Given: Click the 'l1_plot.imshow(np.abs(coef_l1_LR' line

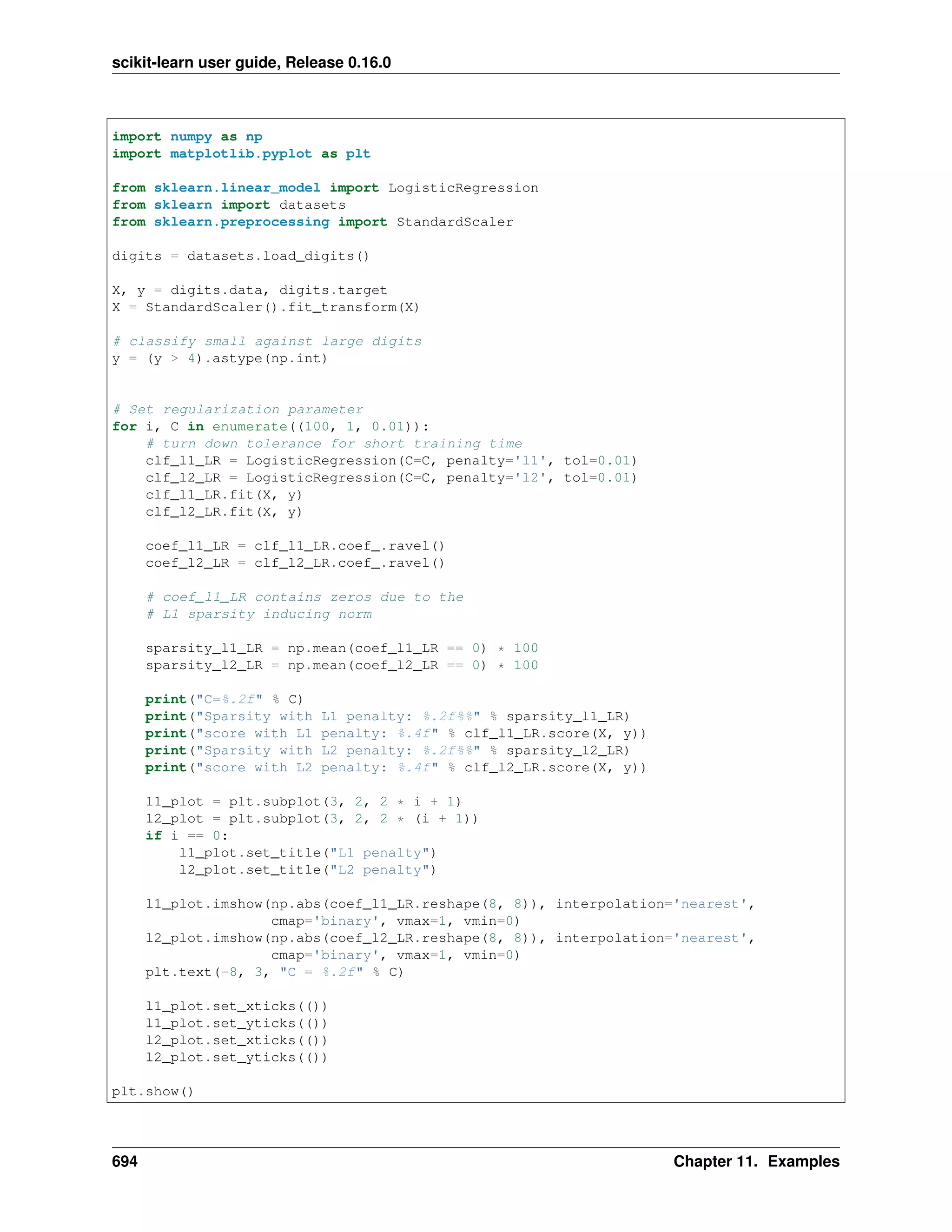Looking at the screenshot, I should click(x=450, y=904).
